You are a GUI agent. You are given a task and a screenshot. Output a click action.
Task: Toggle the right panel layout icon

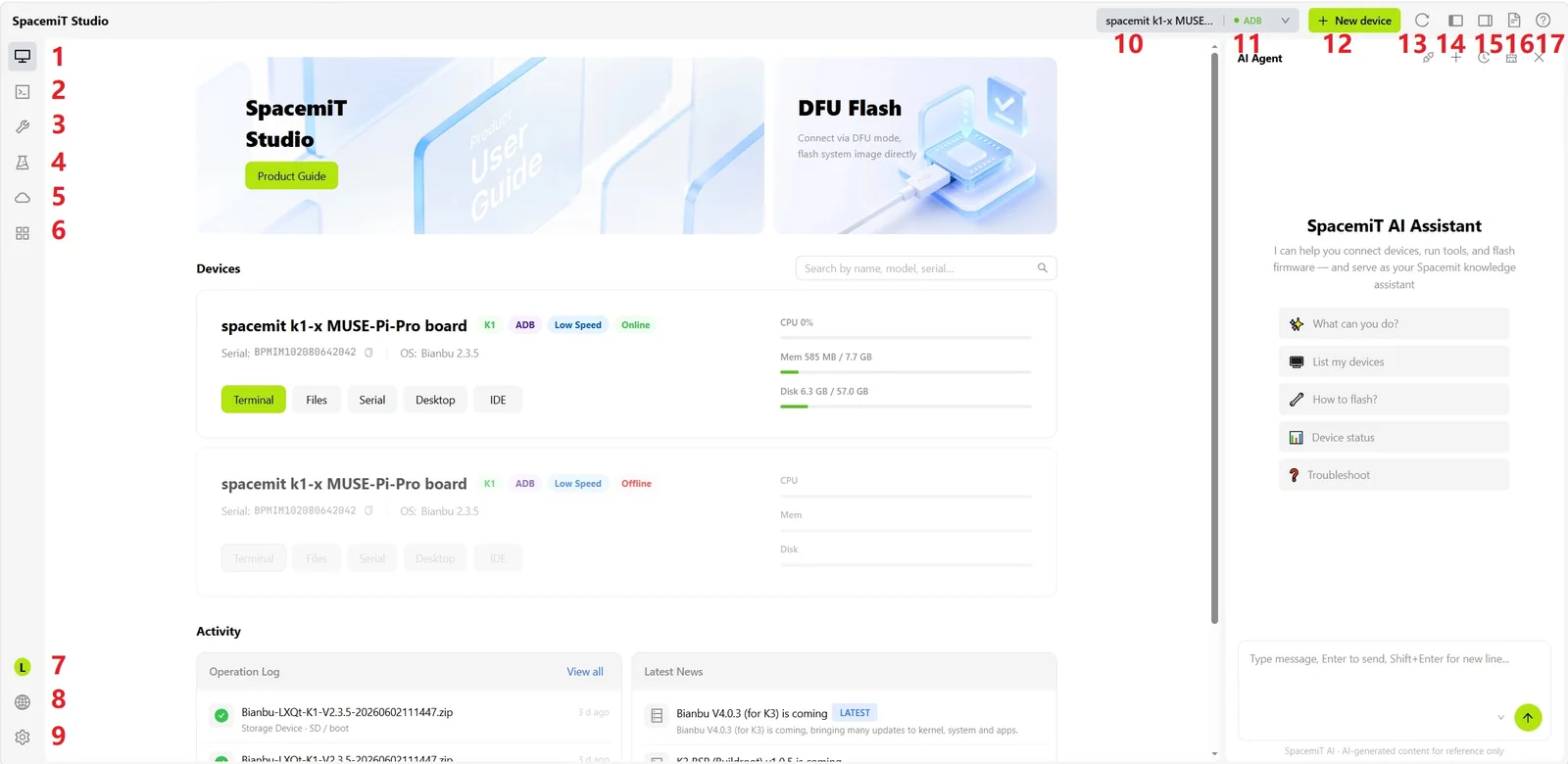coord(1485,21)
